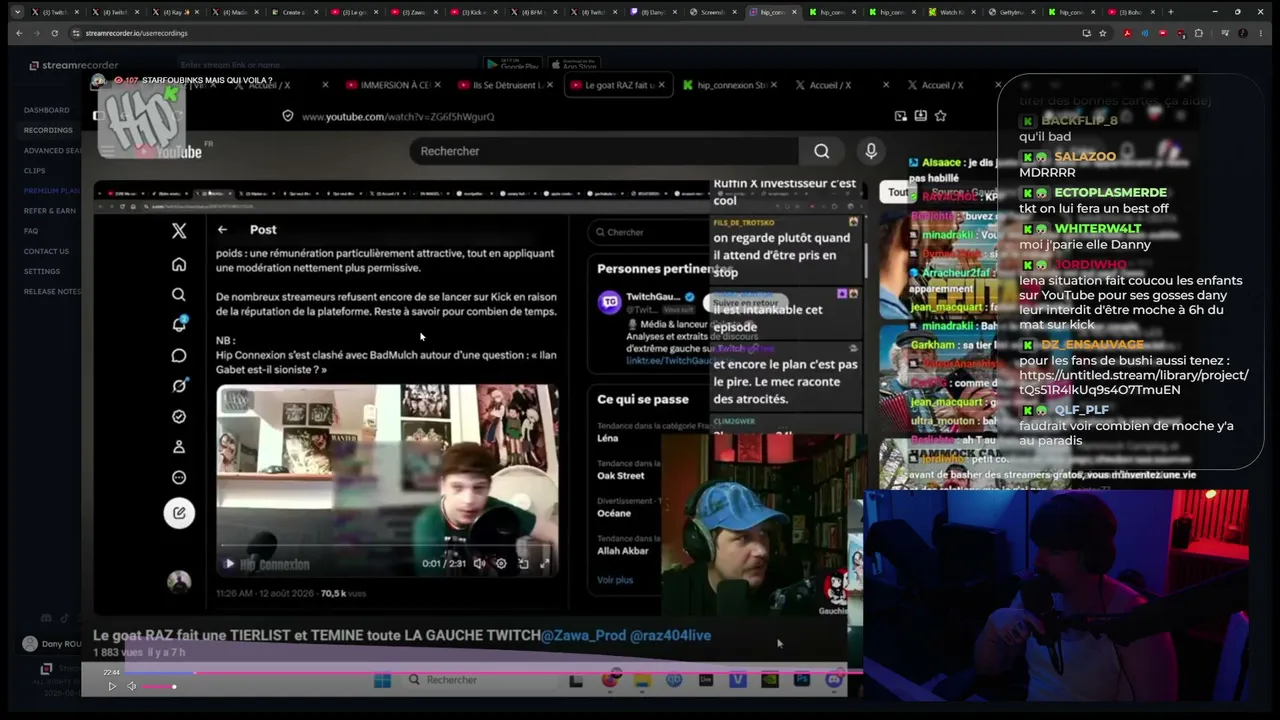Image resolution: width=1280 pixels, height=720 pixels.
Task: Open the CLIPS sidebar item
Action: click(x=34, y=171)
